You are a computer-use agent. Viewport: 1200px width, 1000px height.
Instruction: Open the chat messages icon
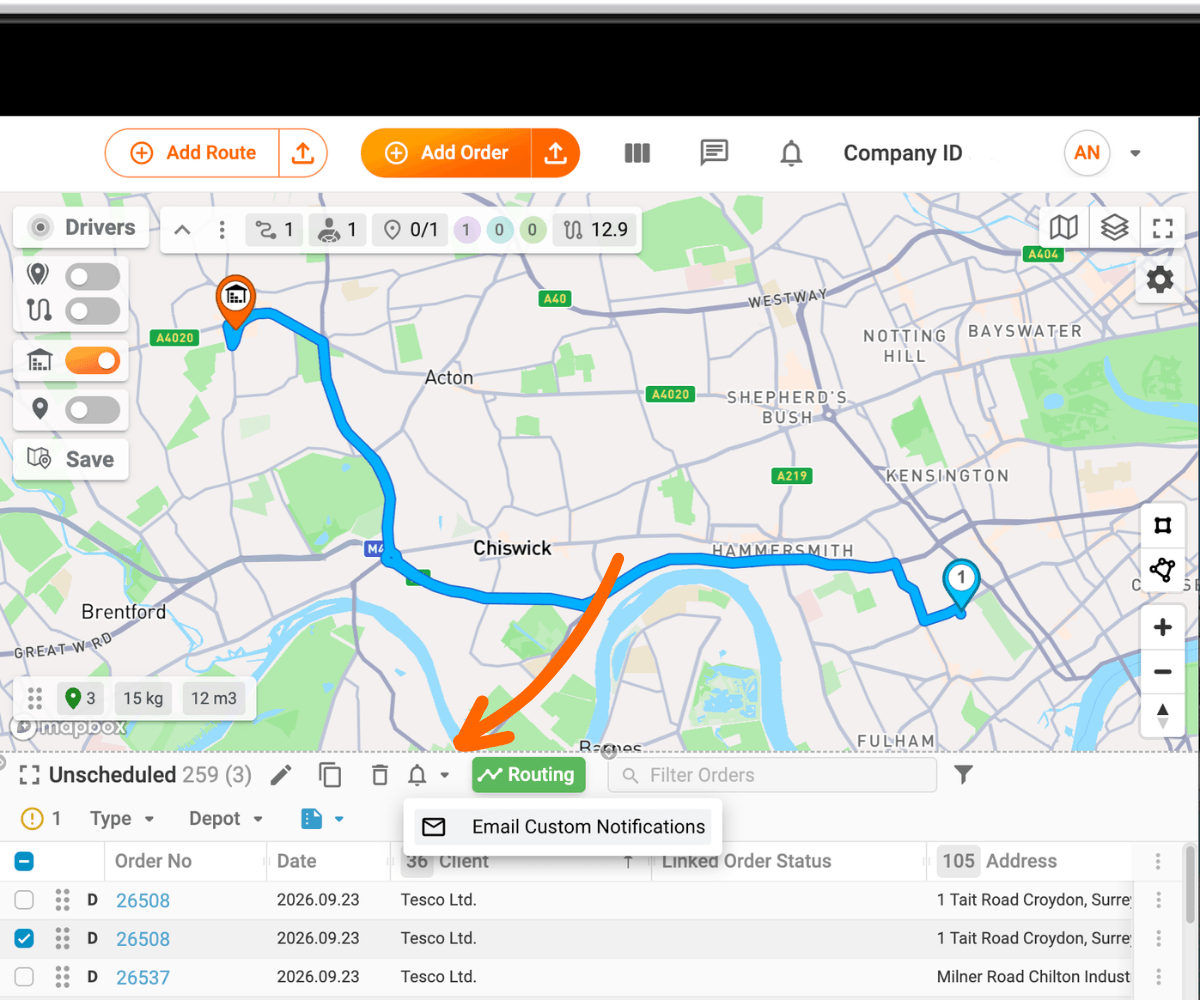click(714, 153)
